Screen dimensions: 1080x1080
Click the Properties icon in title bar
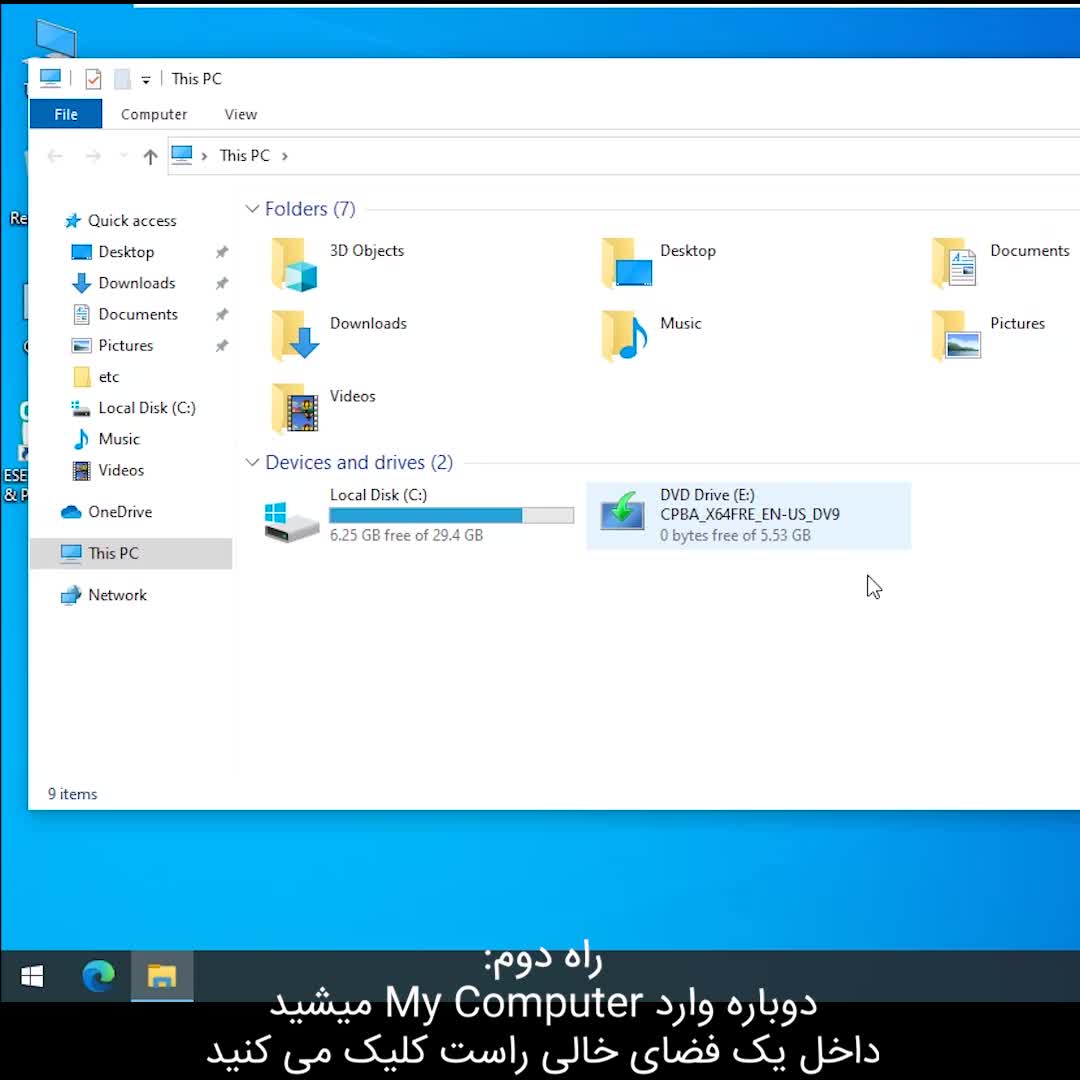click(93, 79)
